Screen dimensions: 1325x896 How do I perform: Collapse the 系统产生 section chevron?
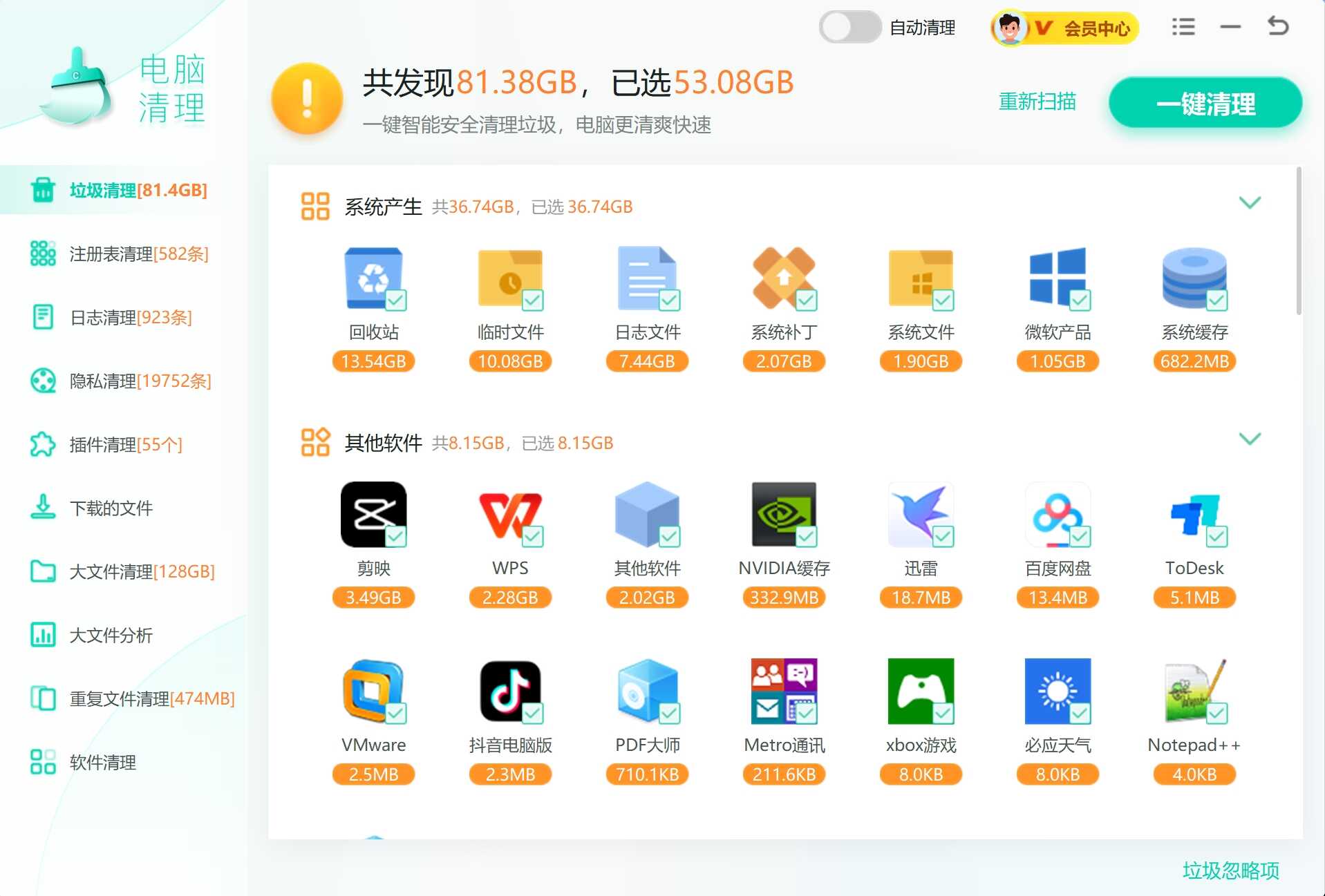(1250, 202)
